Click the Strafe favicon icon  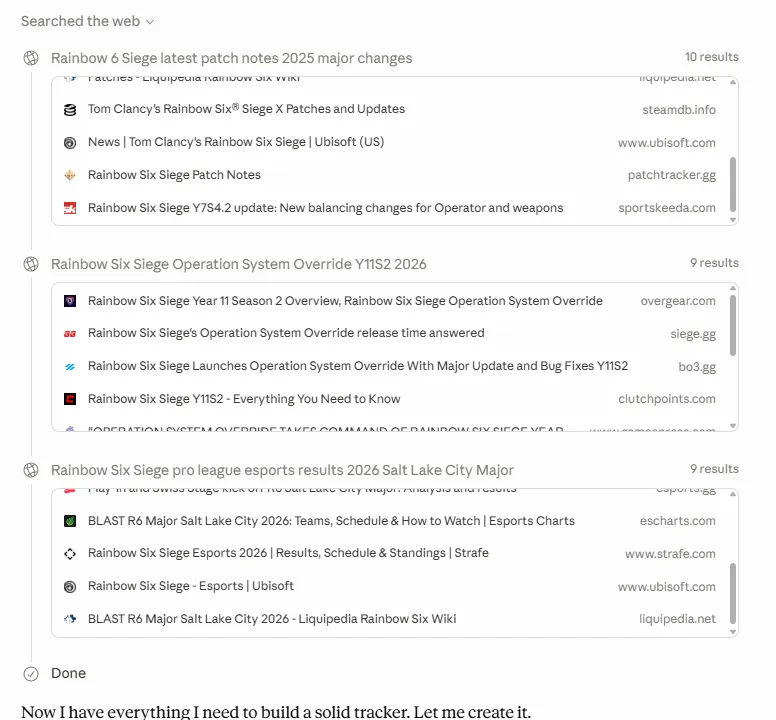click(70, 554)
